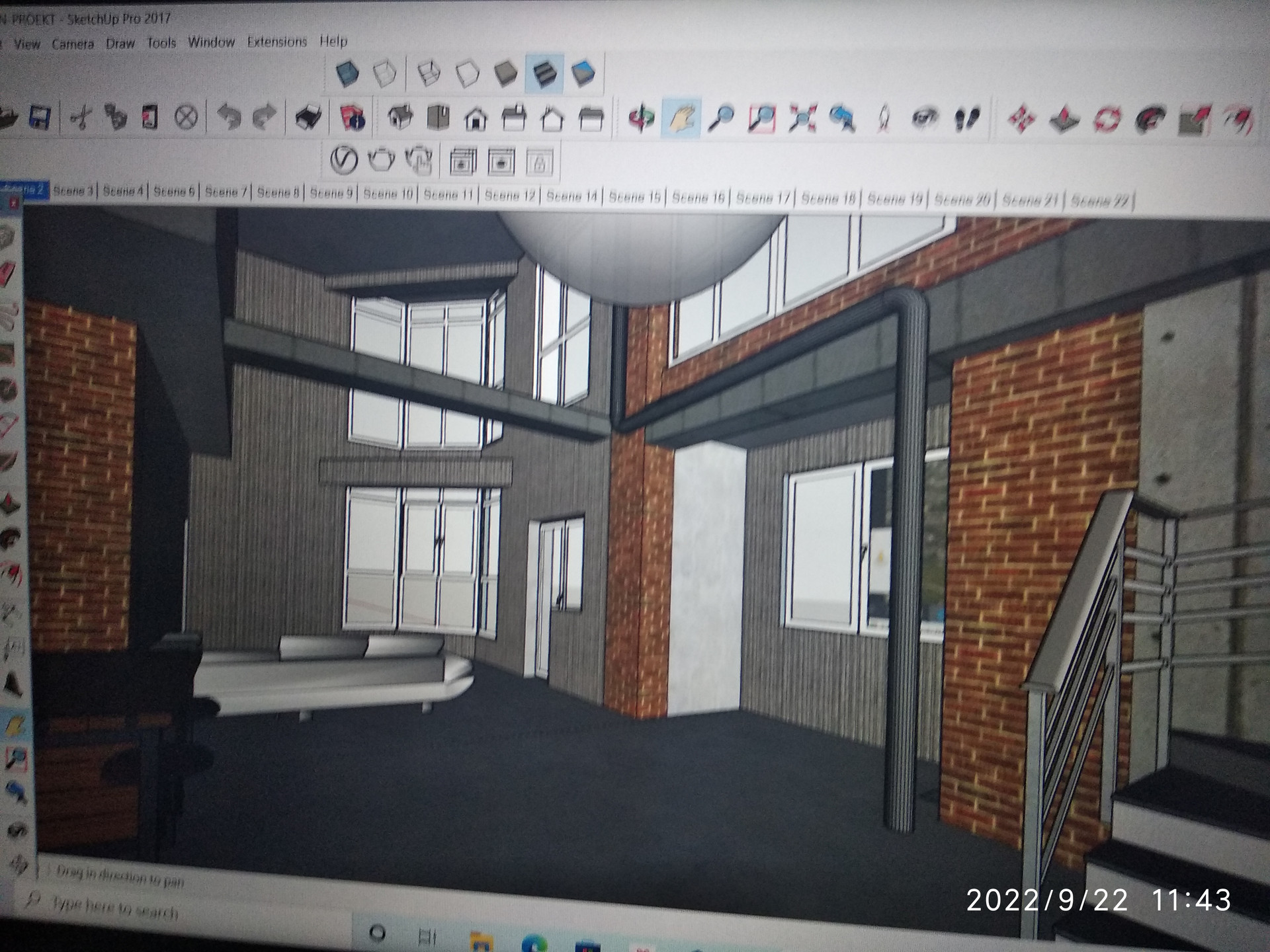
Task: Open the V-Ray asset editor icon
Action: 343,160
